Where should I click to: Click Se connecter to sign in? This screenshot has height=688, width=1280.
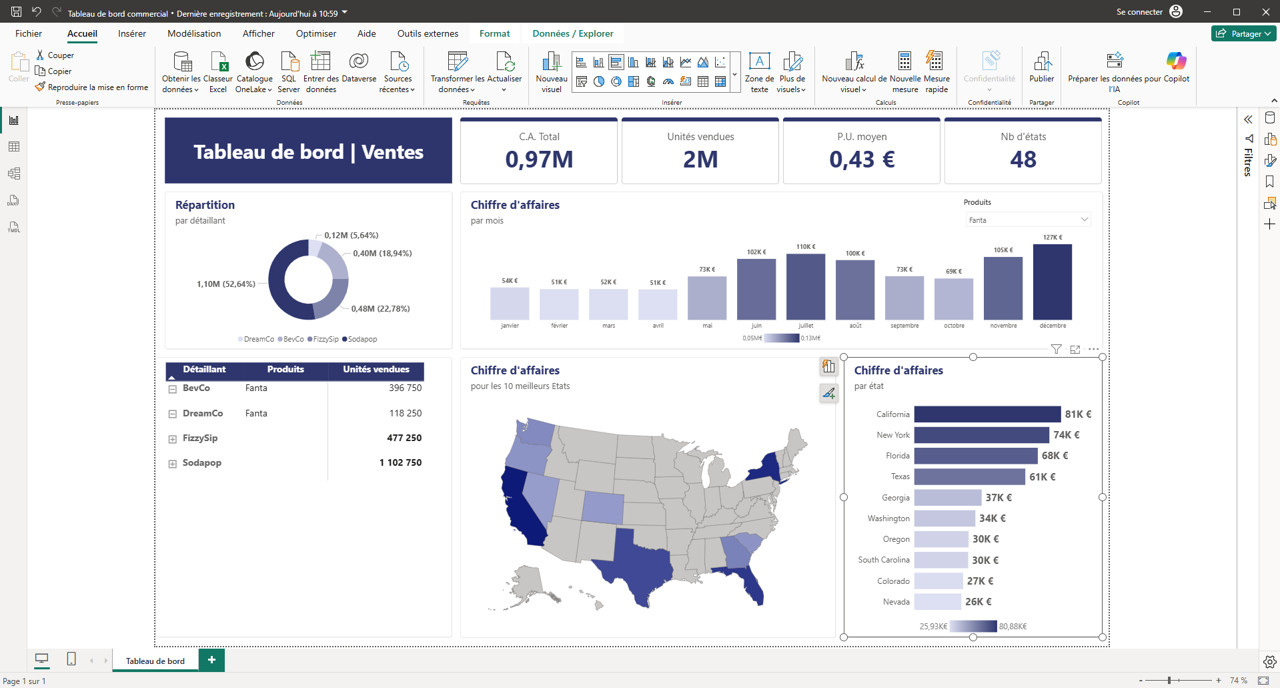click(x=1148, y=12)
